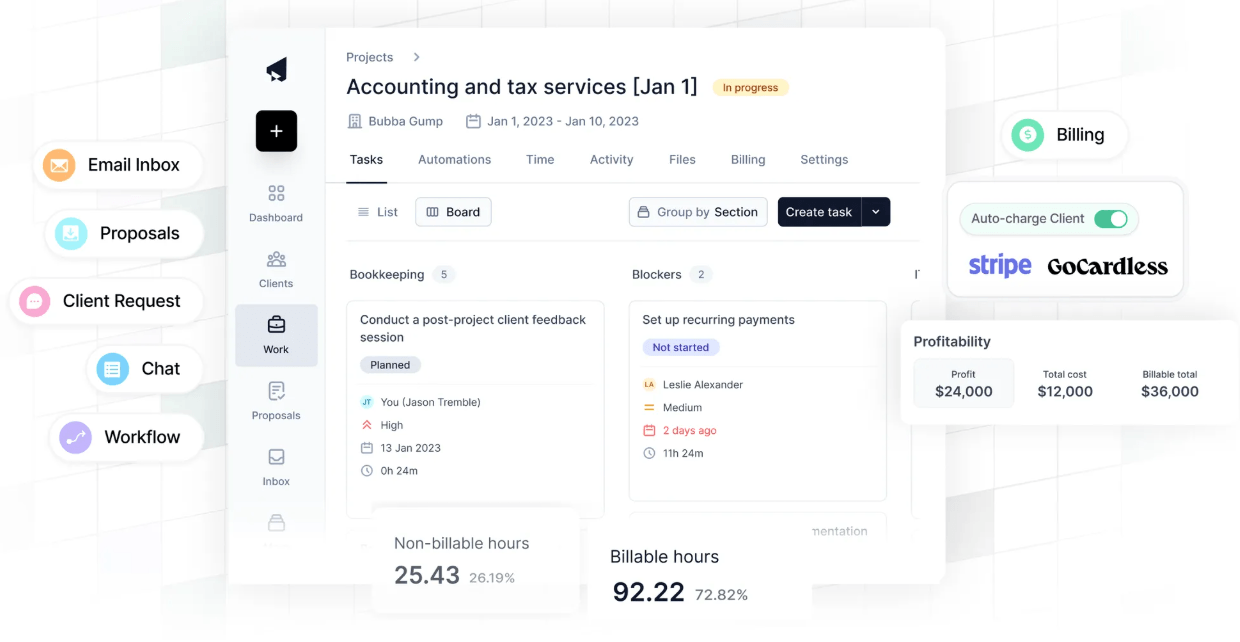1240x642 pixels.
Task: Click the pink Client Request chat icon
Action: click(x=35, y=301)
